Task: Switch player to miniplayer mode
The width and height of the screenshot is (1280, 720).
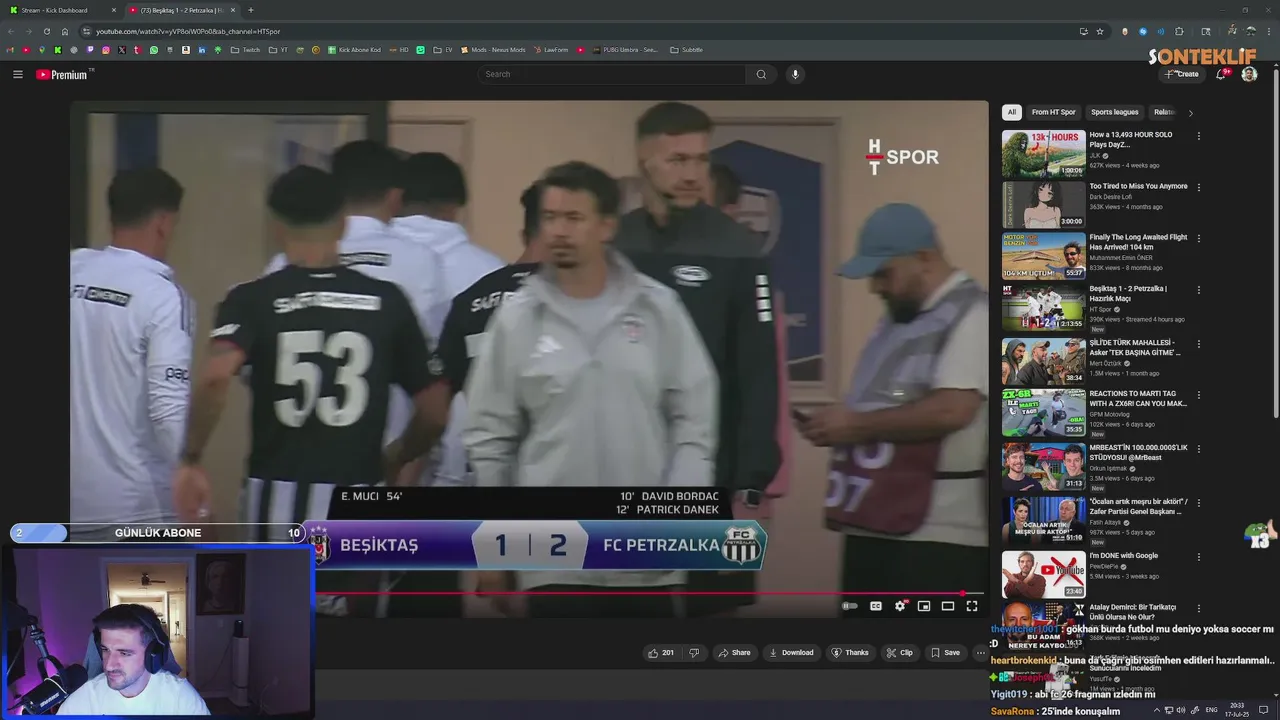Action: (x=924, y=606)
